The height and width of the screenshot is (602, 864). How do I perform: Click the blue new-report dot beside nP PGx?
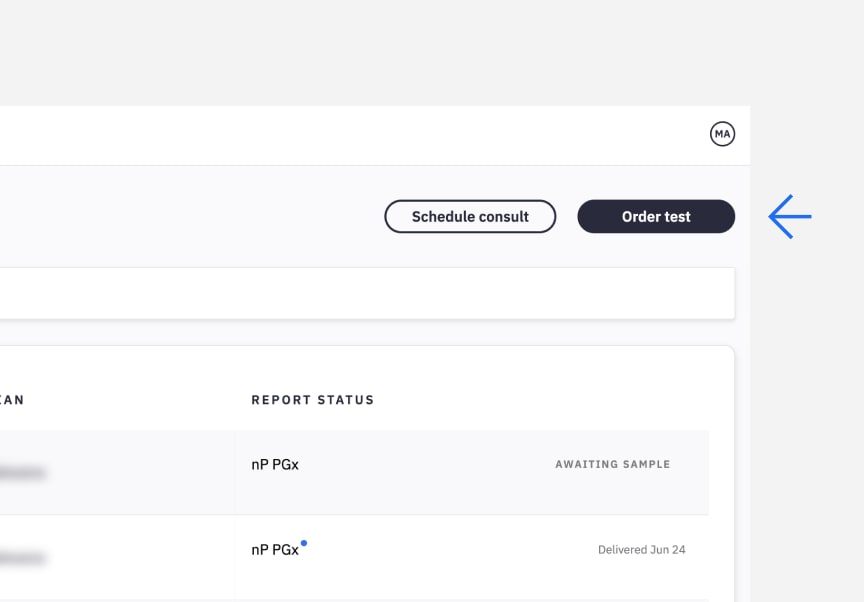304,543
